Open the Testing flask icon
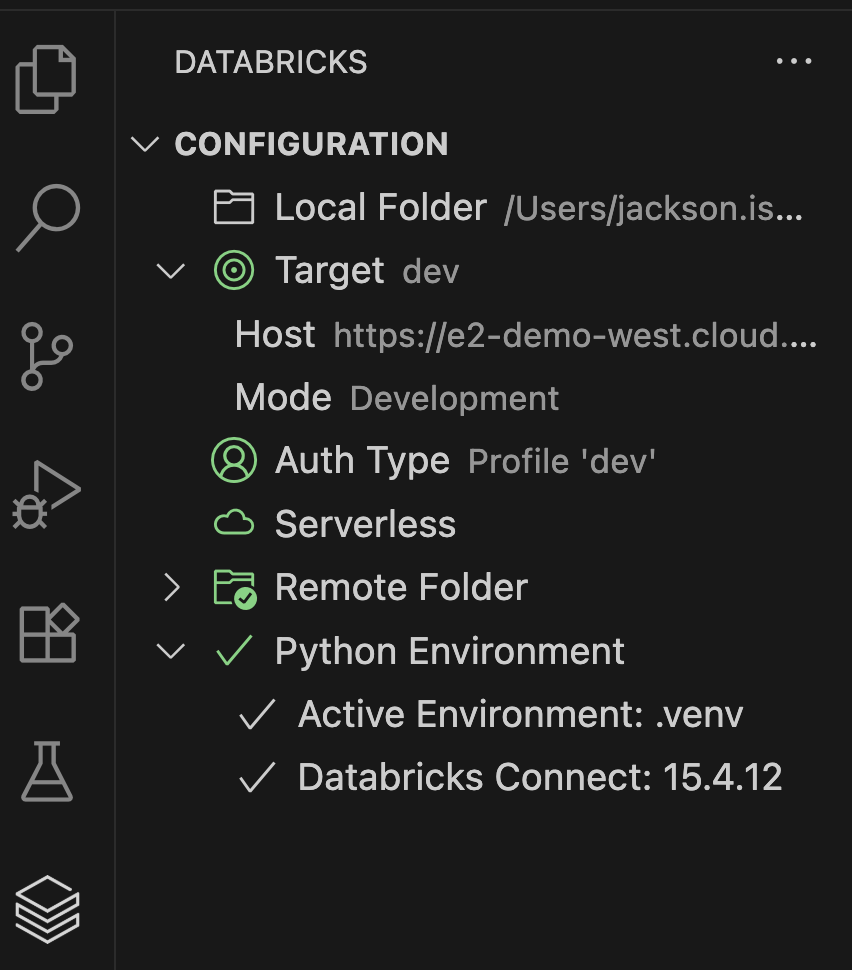 46,771
